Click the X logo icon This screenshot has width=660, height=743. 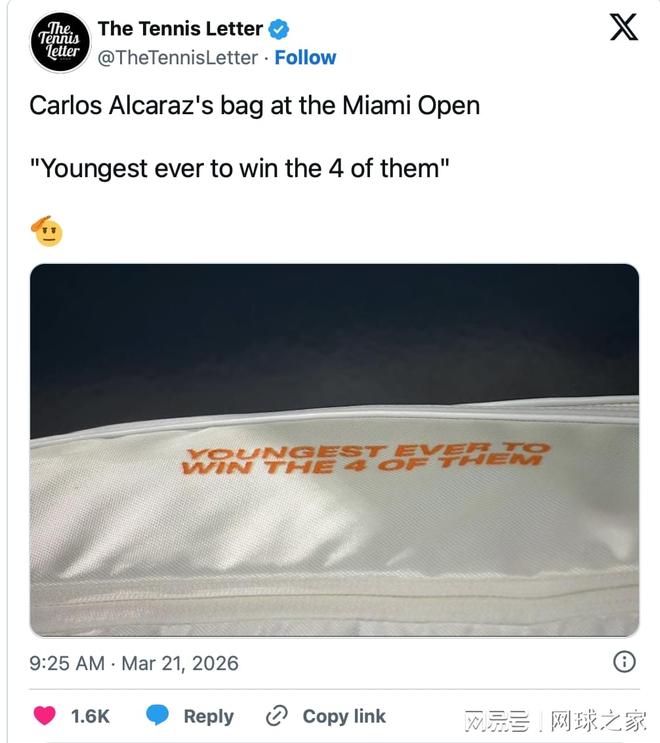point(624,27)
